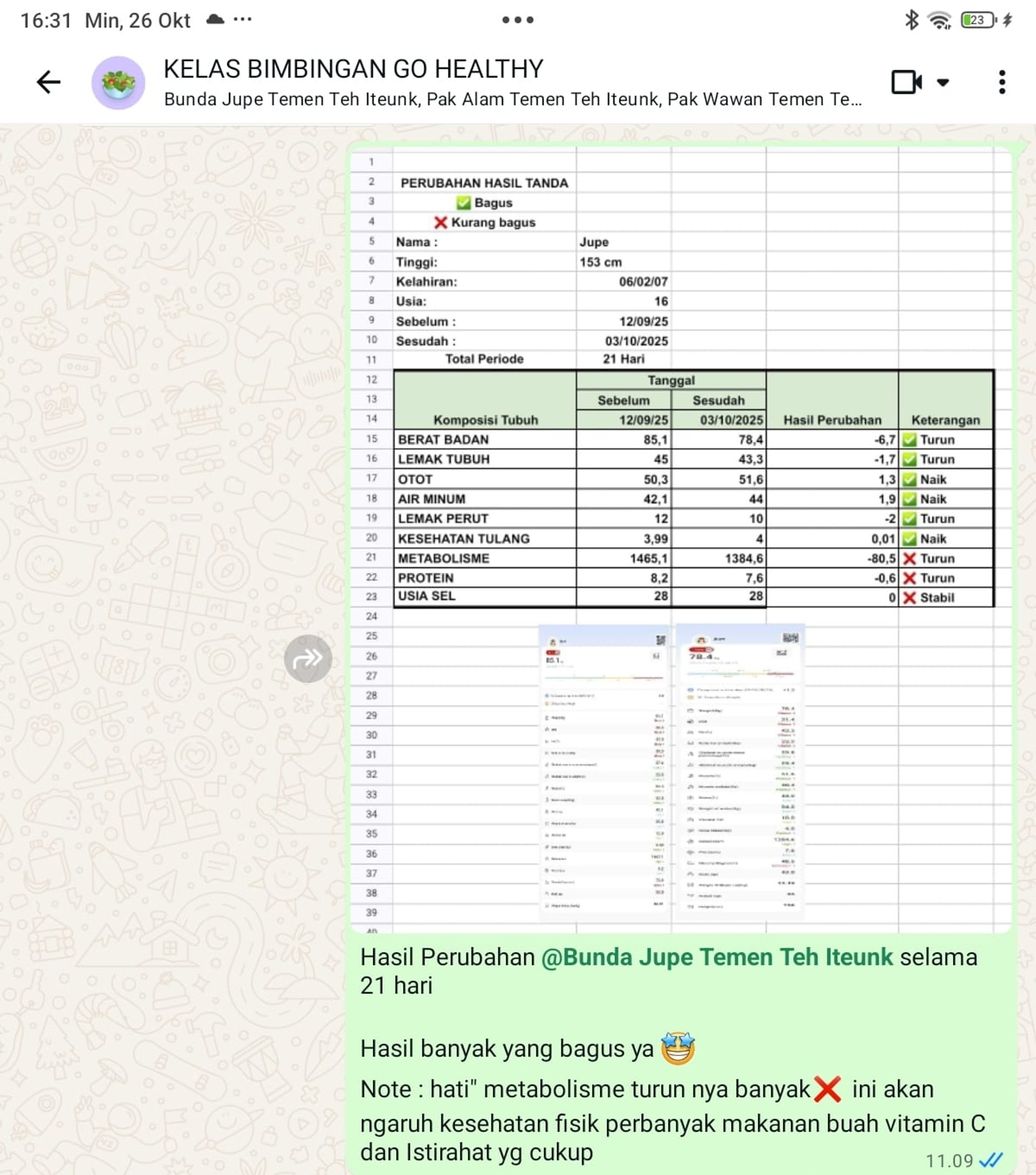The width and height of the screenshot is (1036, 1175).
Task: Tap the battery indicator icon
Action: (x=979, y=20)
